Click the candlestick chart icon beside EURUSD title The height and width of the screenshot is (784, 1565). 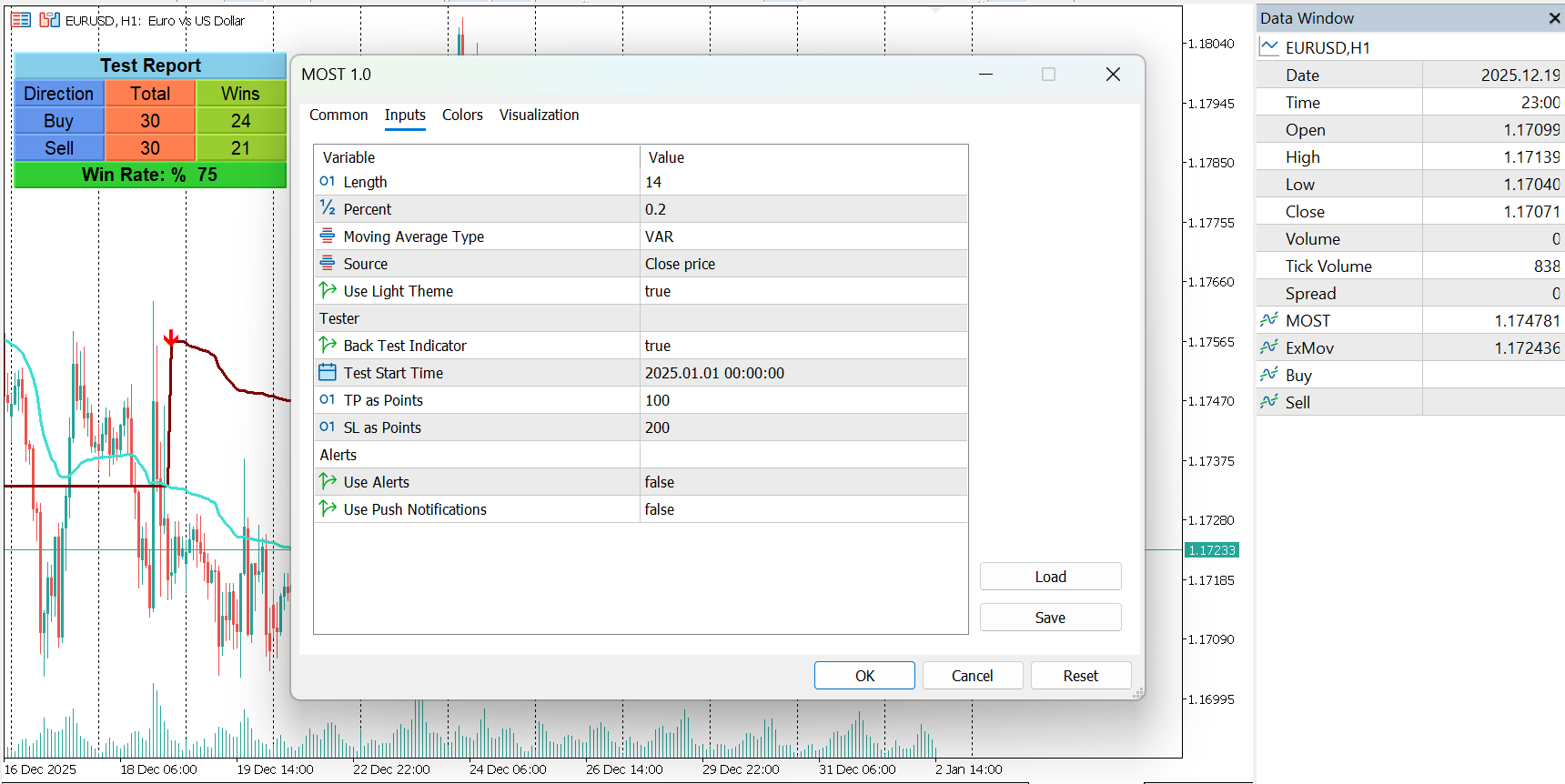coord(49,20)
